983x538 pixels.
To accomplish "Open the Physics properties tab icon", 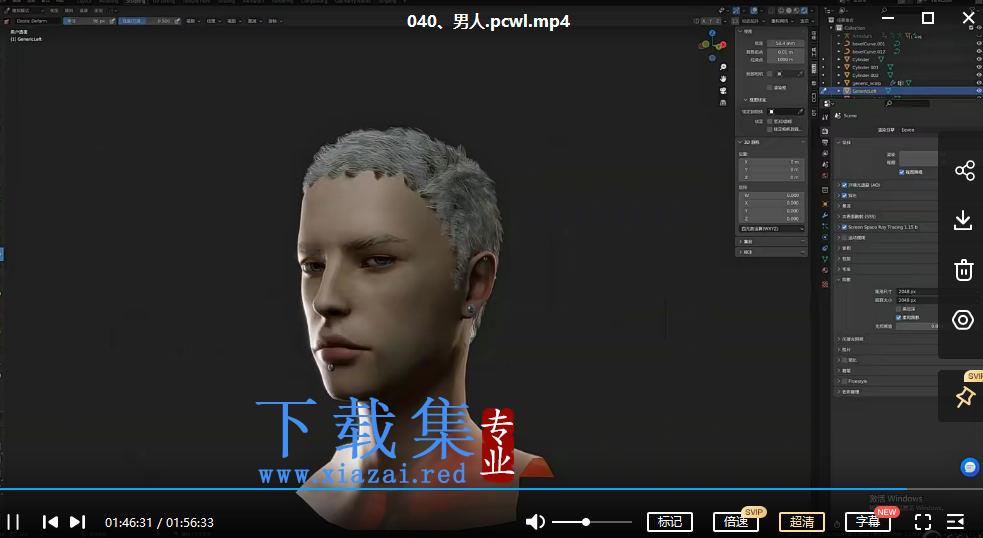I will [825, 237].
